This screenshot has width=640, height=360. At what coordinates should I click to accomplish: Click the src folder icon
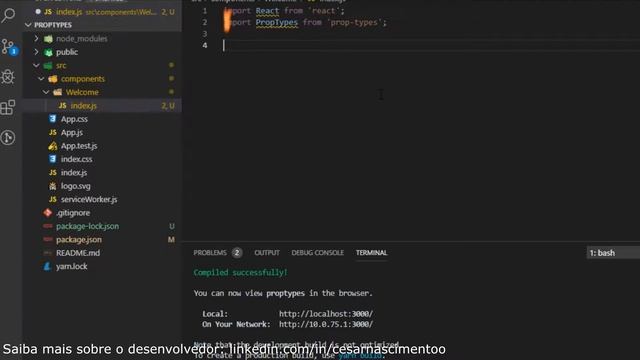click(48, 65)
